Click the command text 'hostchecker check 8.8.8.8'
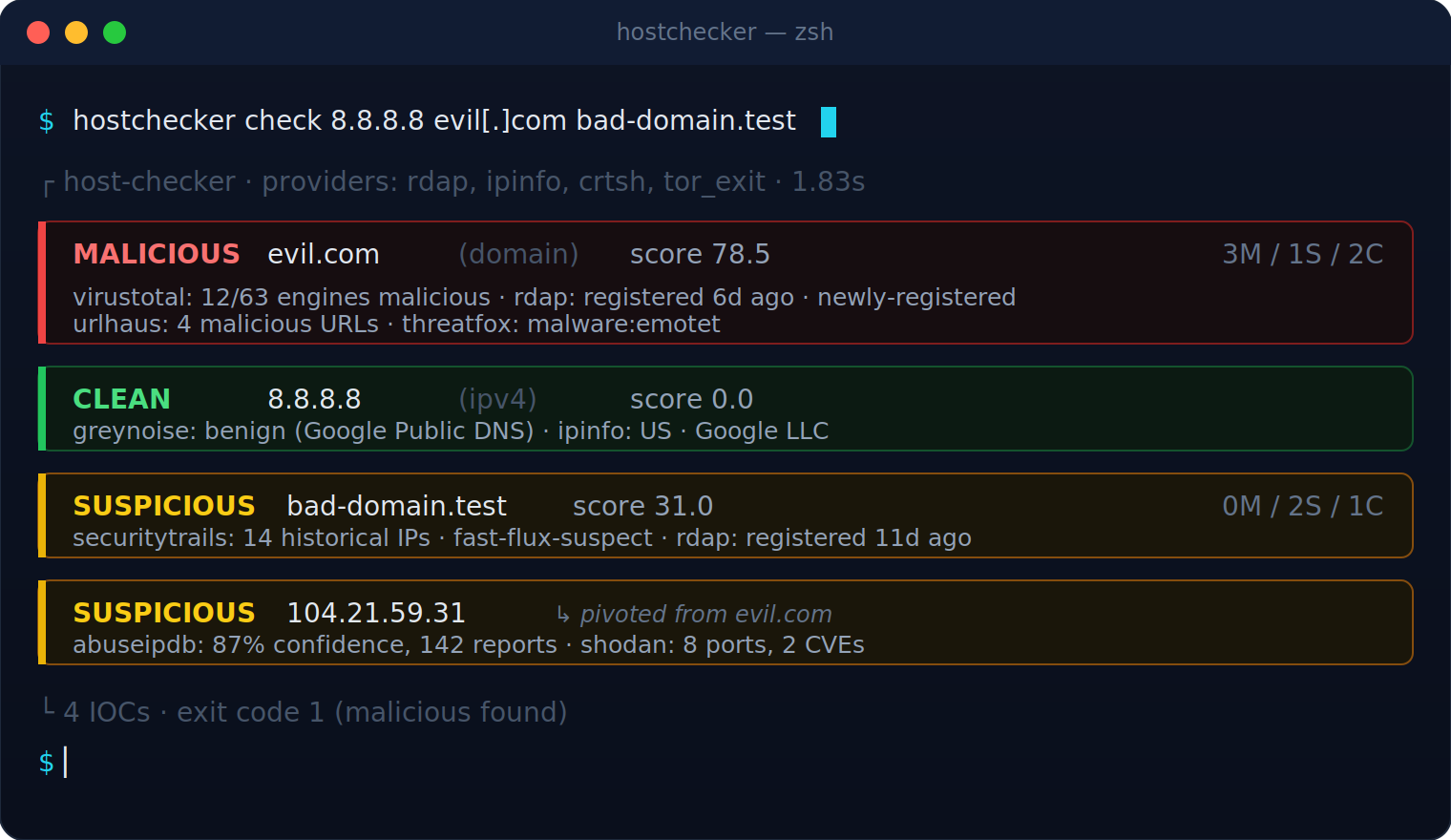 pyautogui.click(x=248, y=121)
